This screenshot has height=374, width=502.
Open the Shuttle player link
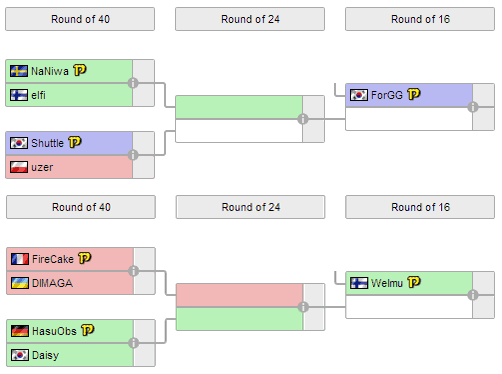tap(47, 143)
